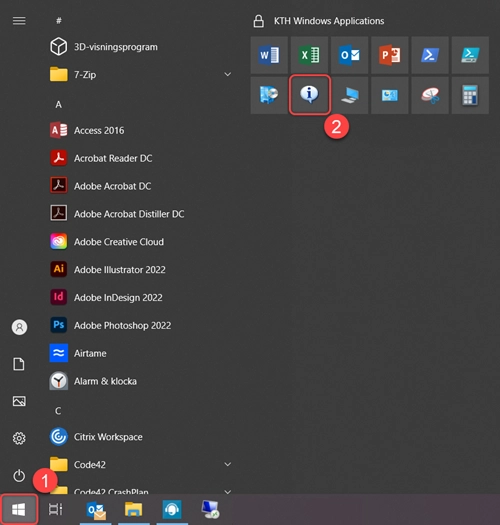The image size is (500, 525).
Task: Open the user account icon in the Start rail
Action: (x=19, y=327)
